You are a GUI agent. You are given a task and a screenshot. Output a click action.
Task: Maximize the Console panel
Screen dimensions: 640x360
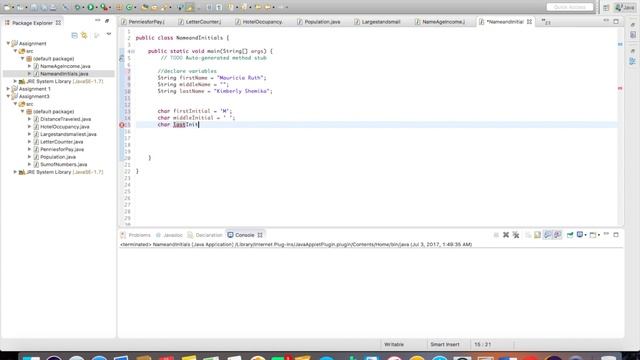coord(616,235)
